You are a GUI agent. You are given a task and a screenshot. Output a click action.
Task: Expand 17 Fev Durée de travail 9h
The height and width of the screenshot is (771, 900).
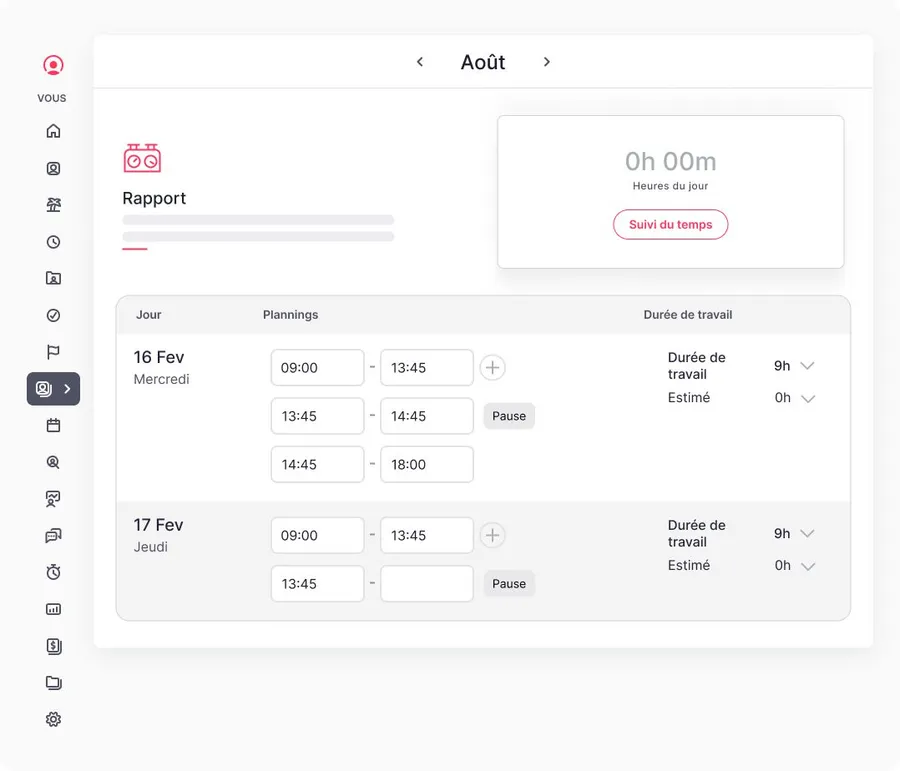807,533
